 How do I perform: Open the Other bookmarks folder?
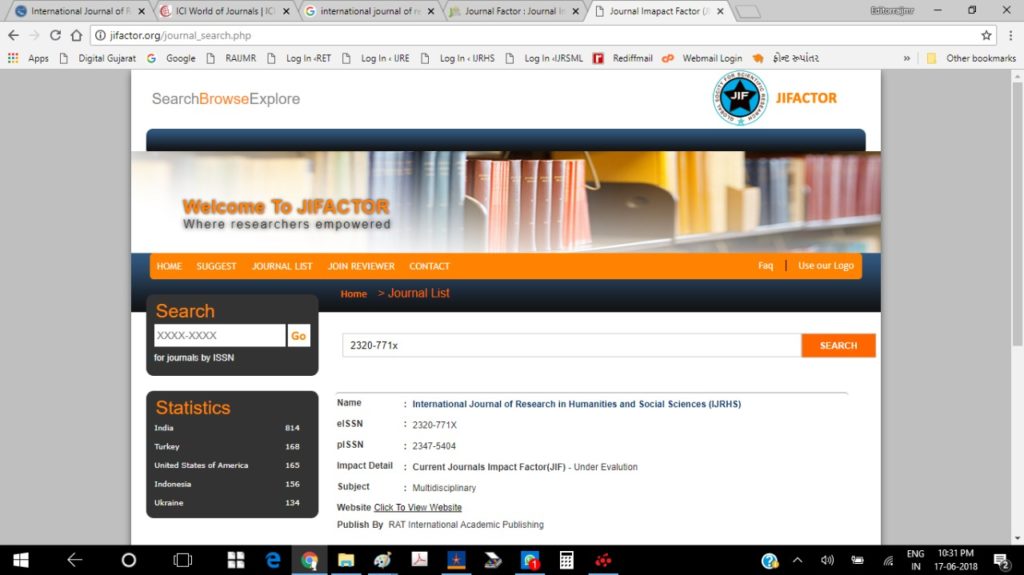coord(971,58)
